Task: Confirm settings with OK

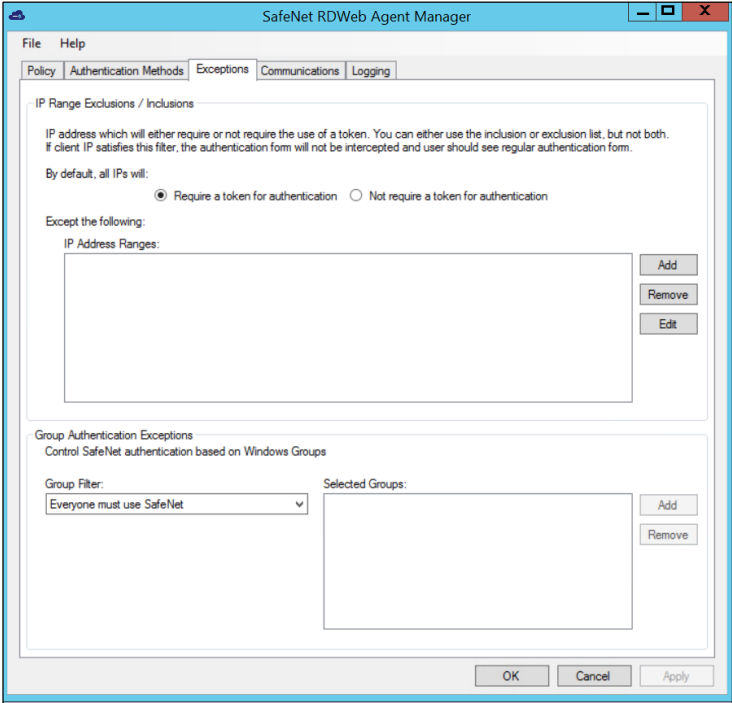Action: click(512, 676)
